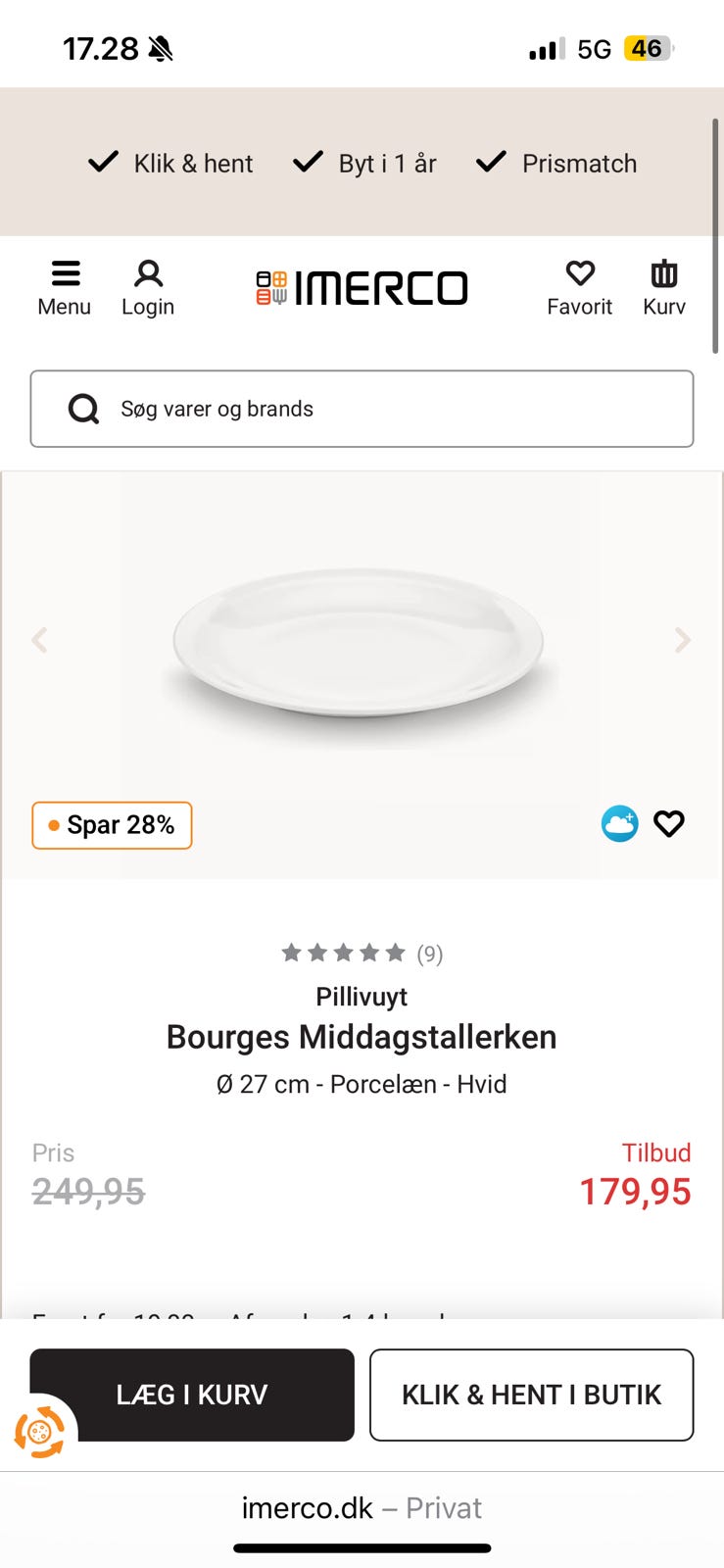724x1568 pixels.
Task: Tap the search magnifier icon
Action: [83, 409]
